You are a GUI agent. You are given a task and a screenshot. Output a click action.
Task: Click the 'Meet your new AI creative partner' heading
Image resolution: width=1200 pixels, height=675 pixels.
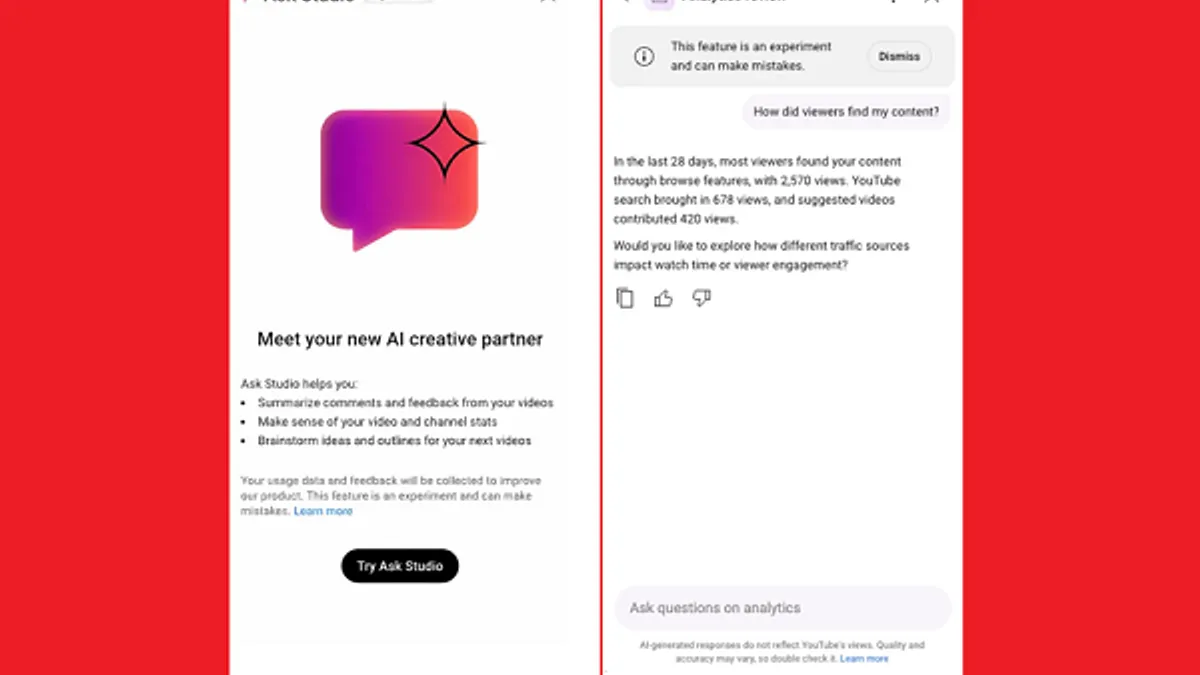pos(400,339)
